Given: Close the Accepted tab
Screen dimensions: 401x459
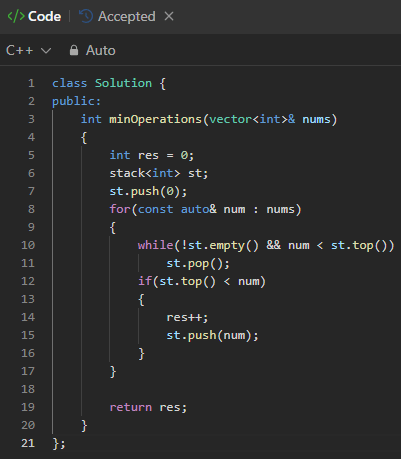Looking at the screenshot, I should click(169, 16).
